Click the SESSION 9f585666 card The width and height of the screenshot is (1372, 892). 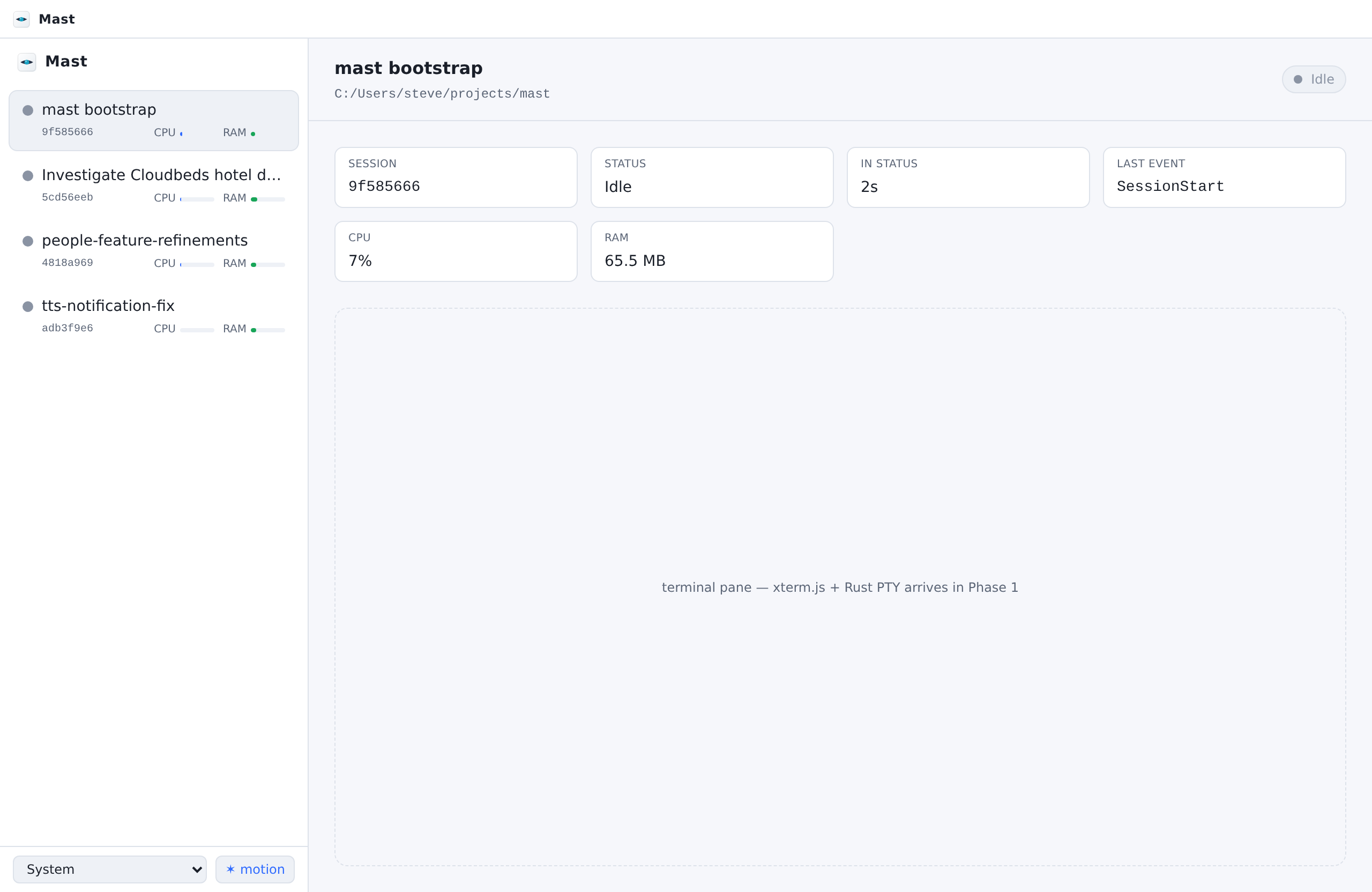456,177
